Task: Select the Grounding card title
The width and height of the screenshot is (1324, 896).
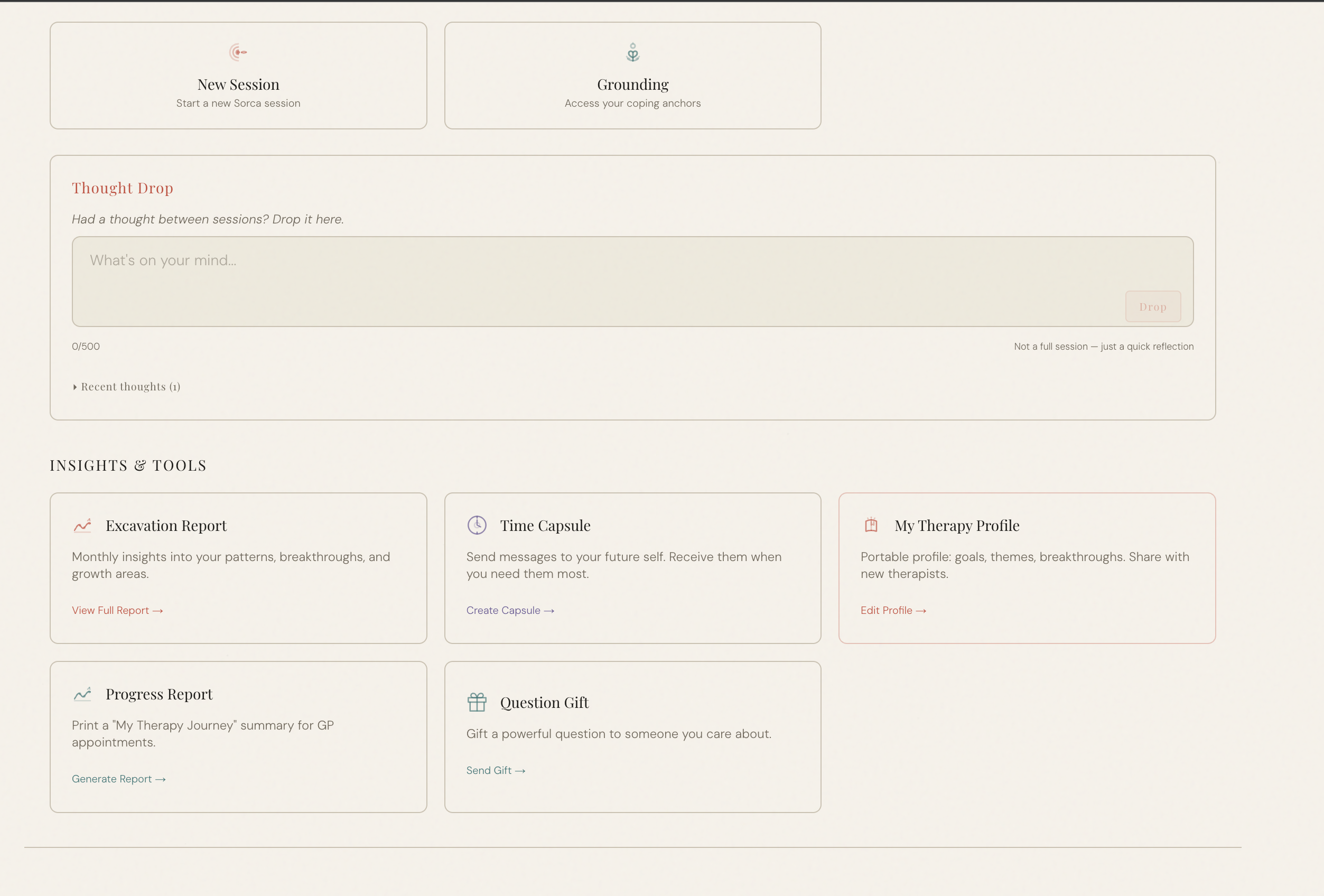Action: tap(632, 85)
